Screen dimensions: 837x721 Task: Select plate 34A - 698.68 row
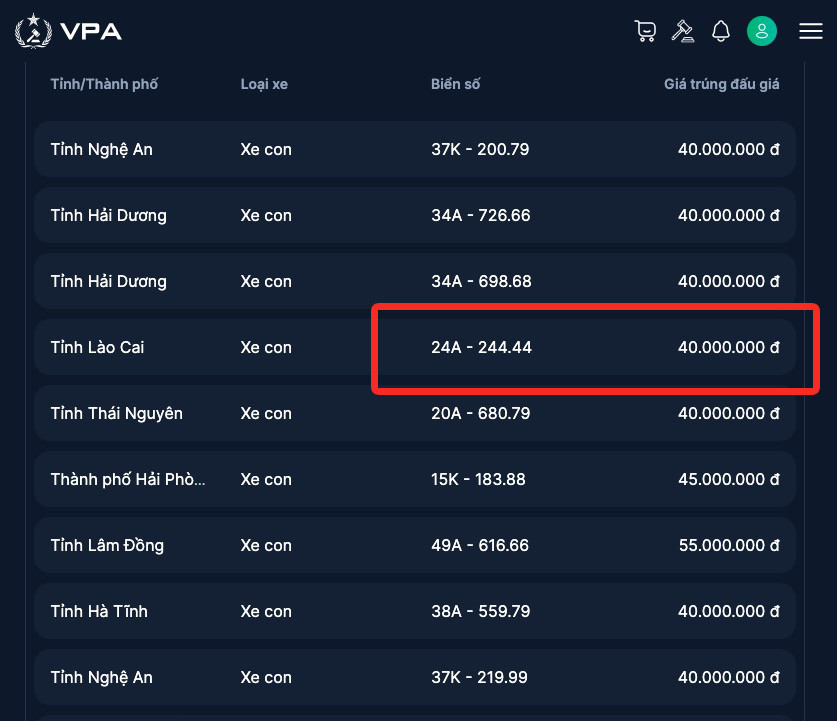[x=480, y=282]
